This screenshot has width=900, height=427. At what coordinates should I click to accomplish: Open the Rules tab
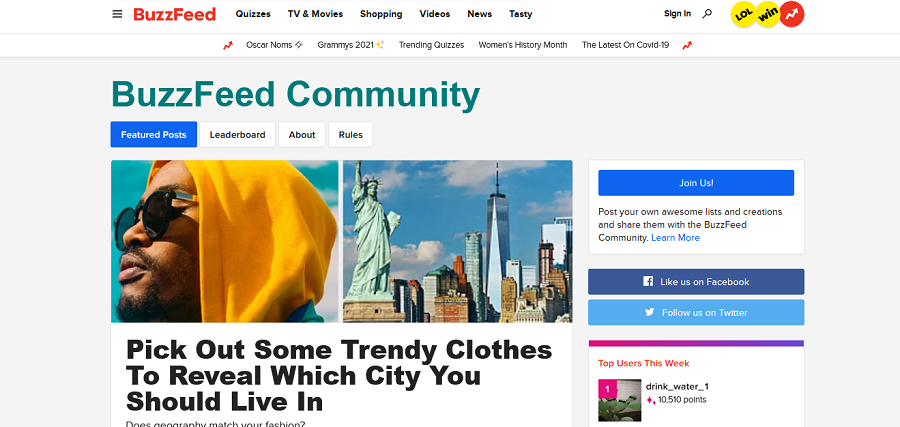(x=351, y=135)
